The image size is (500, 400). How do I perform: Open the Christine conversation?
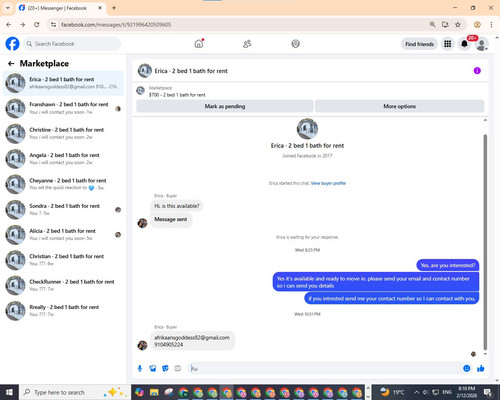(63, 133)
